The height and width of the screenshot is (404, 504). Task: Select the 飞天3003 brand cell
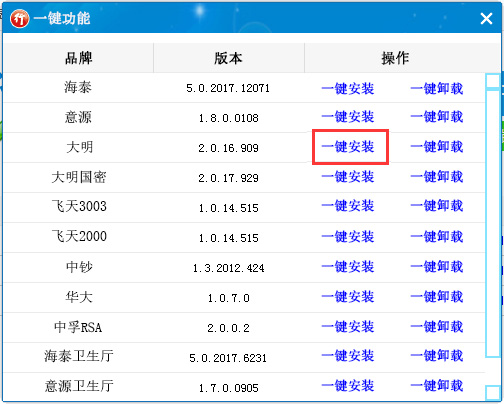(79, 206)
